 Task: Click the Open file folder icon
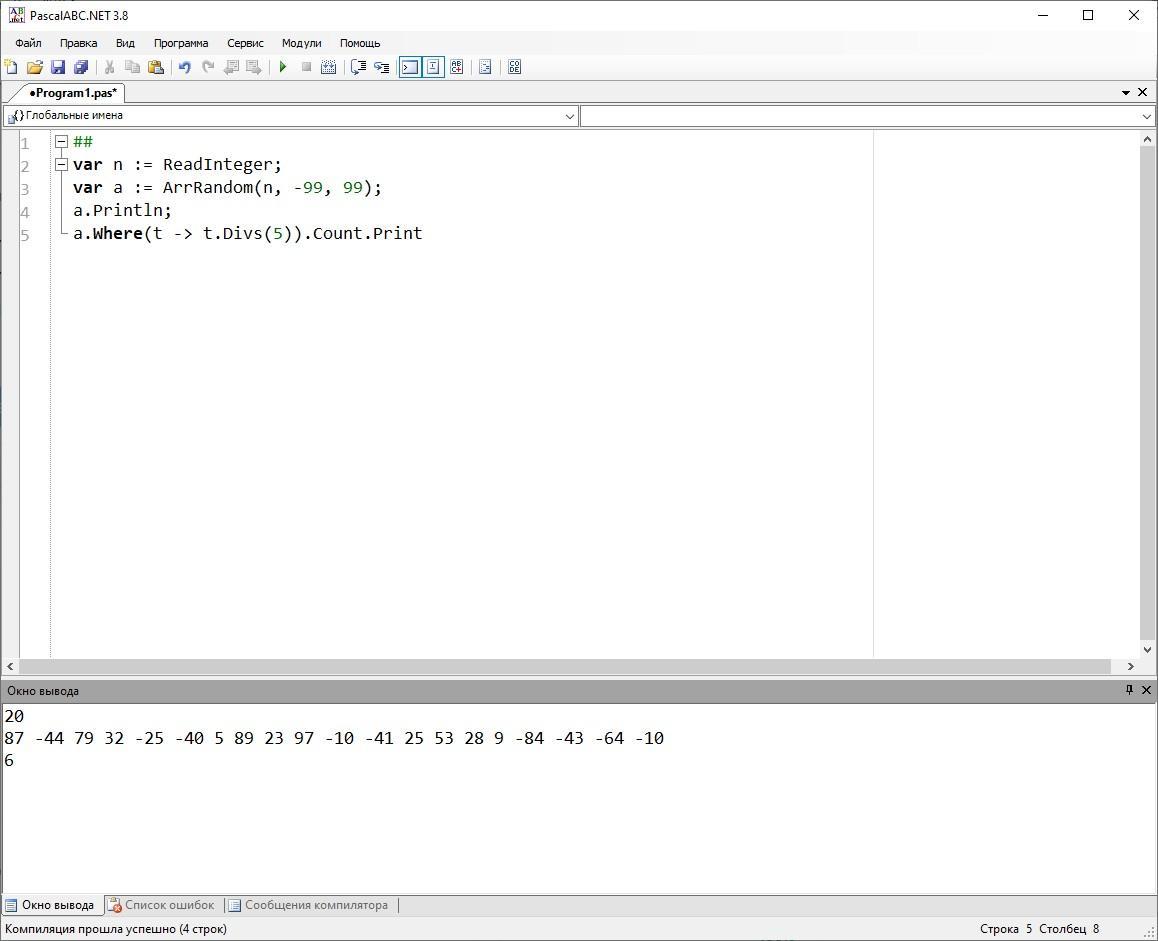[x=34, y=67]
